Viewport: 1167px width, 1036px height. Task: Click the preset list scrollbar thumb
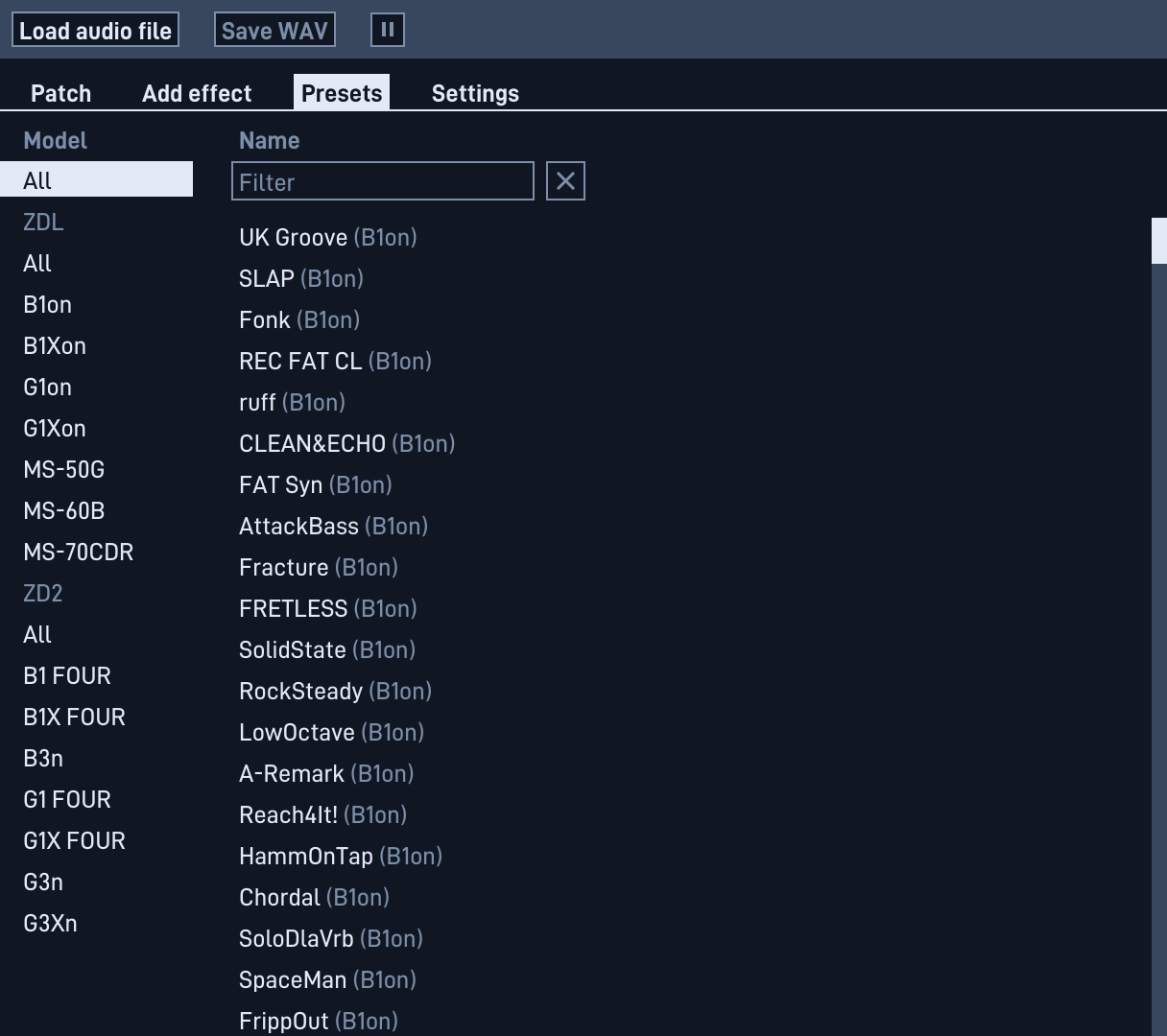point(1159,240)
